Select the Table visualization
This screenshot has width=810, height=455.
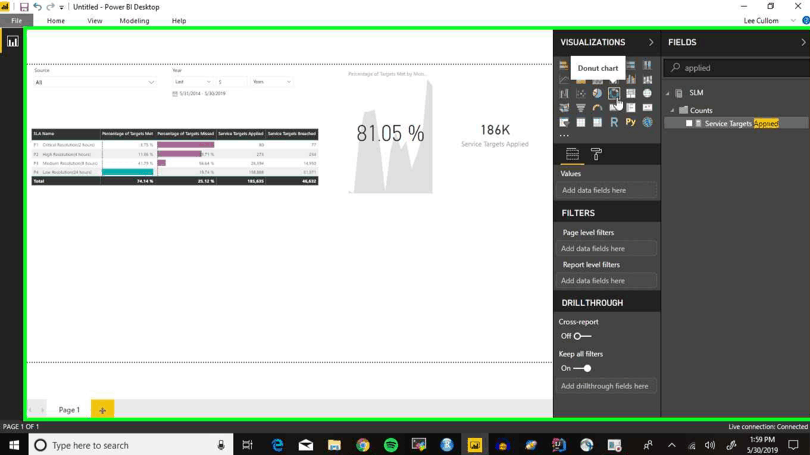tap(581, 122)
